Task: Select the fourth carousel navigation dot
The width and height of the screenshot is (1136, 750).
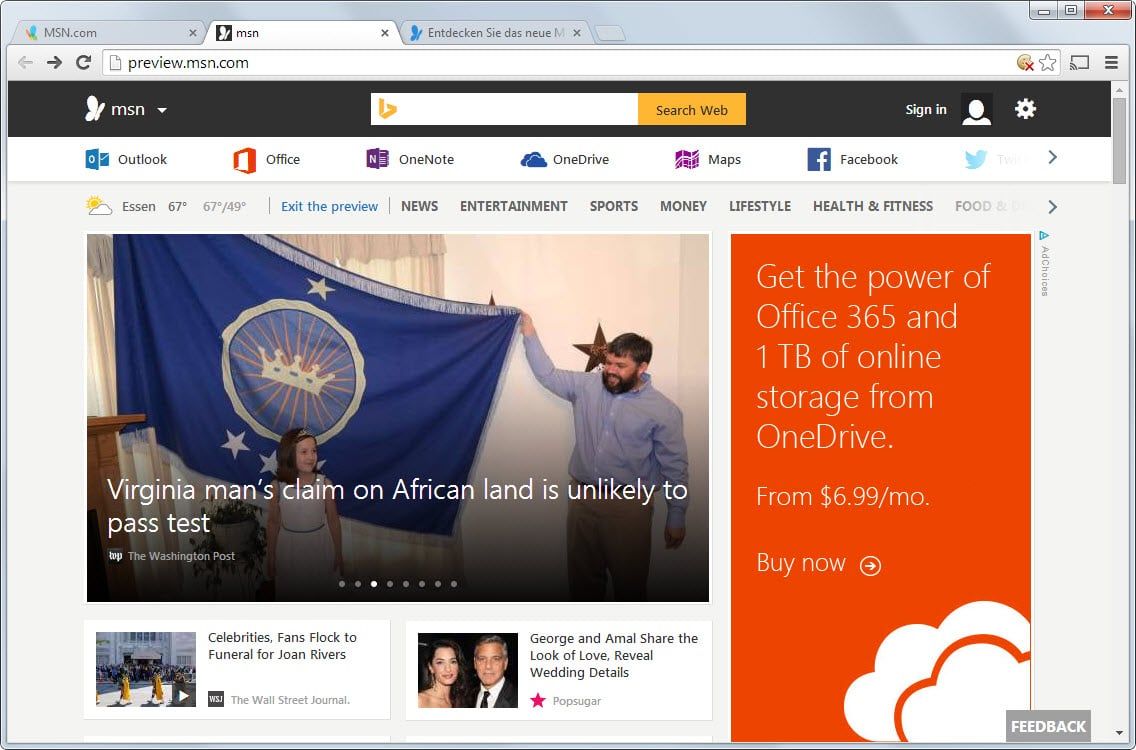Action: (390, 583)
